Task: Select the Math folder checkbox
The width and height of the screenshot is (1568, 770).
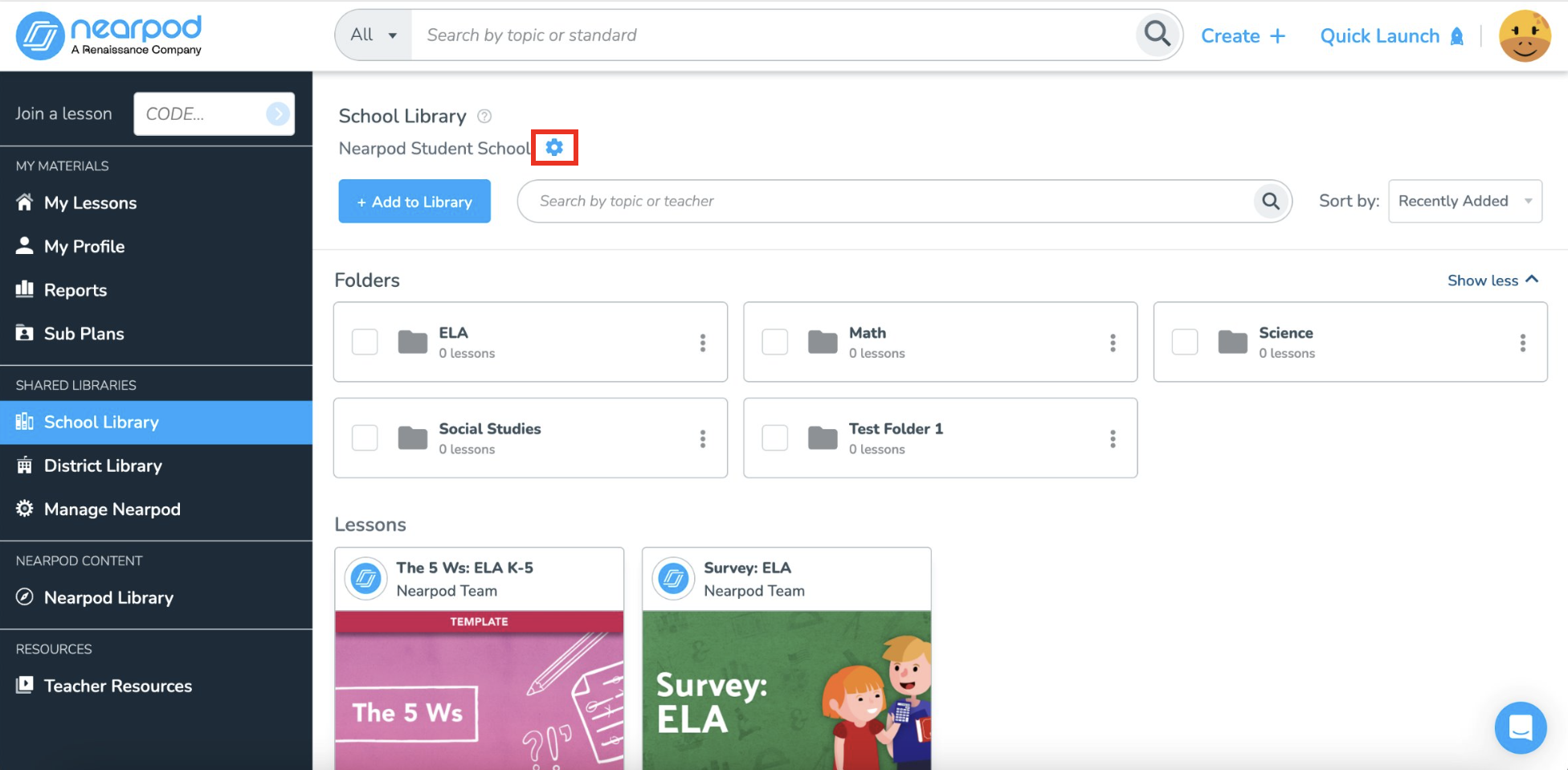Action: coord(774,342)
